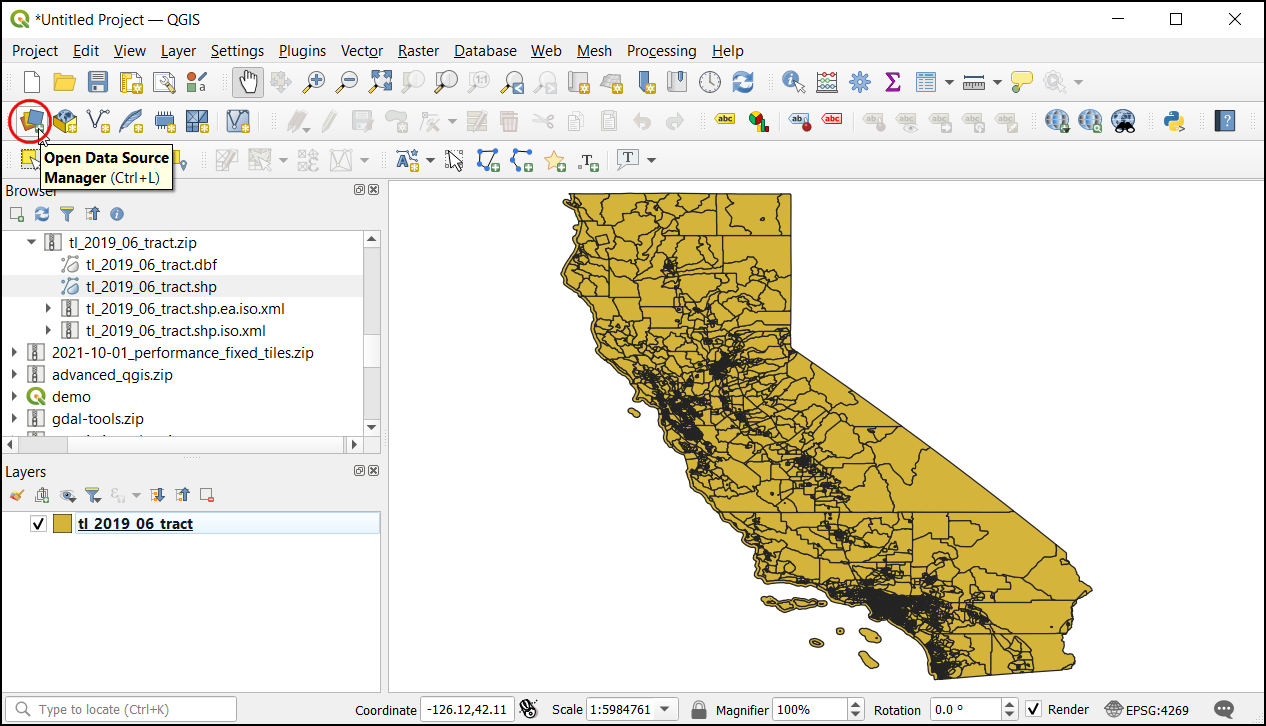Open the Processing menu
This screenshot has width=1266, height=726.
(x=661, y=51)
